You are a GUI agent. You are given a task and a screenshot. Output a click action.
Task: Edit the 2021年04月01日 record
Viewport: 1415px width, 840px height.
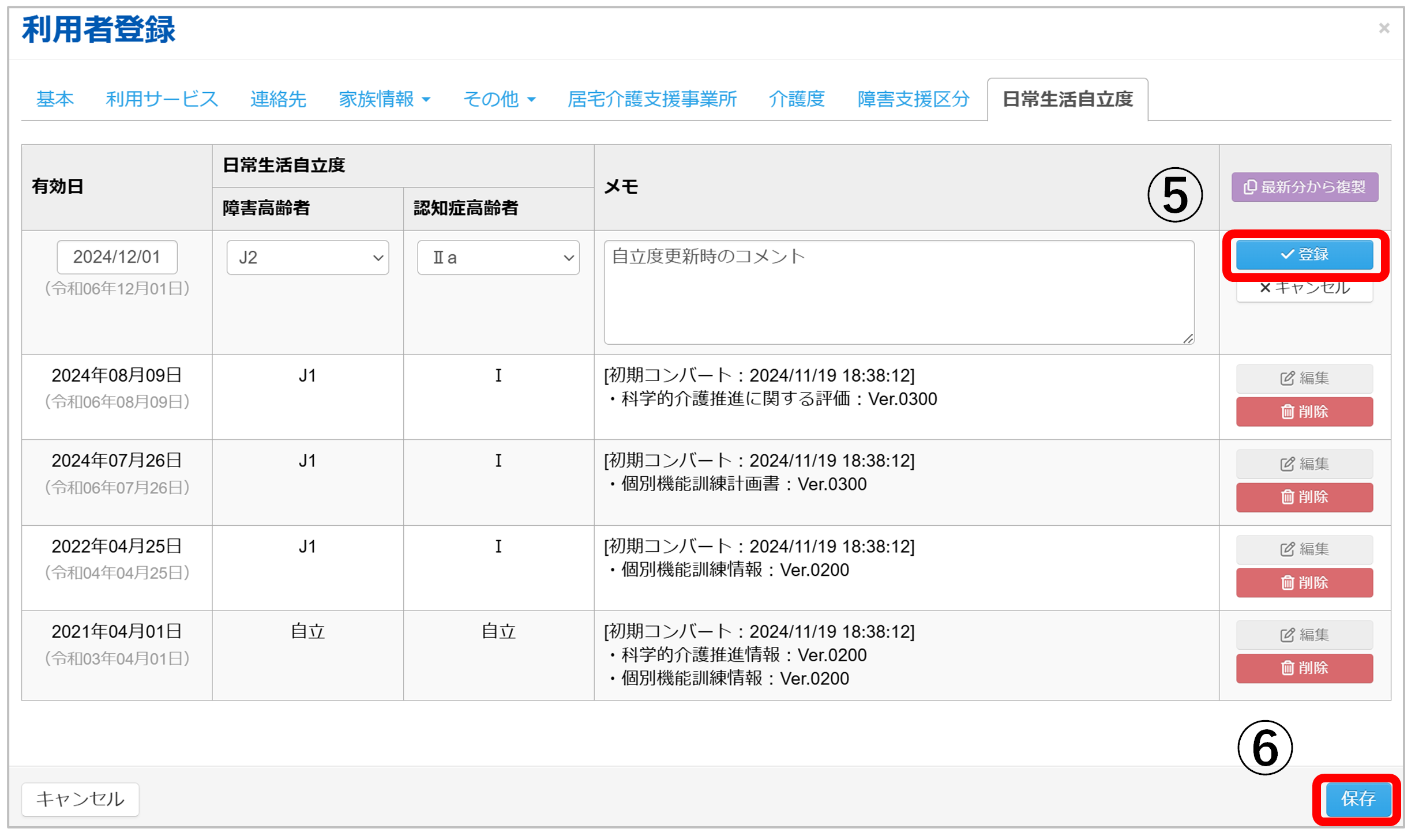[x=1304, y=634]
